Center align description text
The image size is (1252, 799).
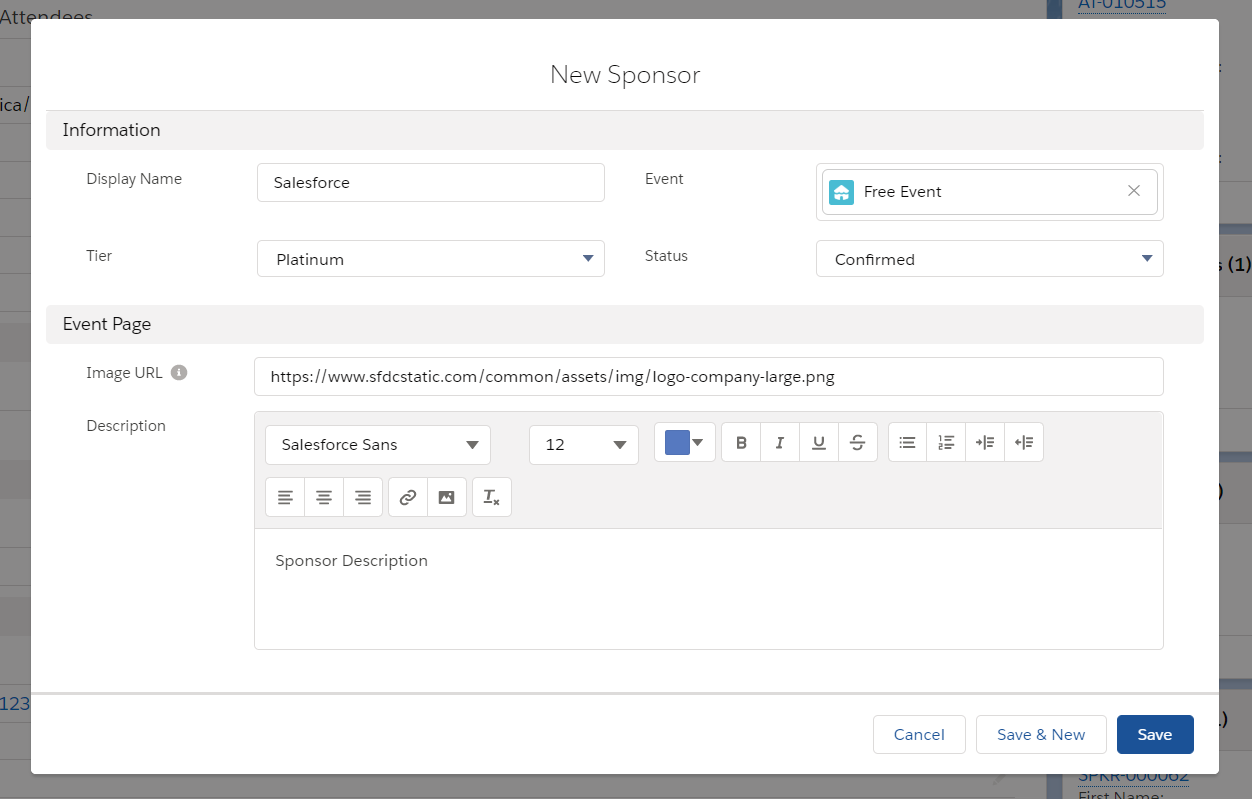324,497
